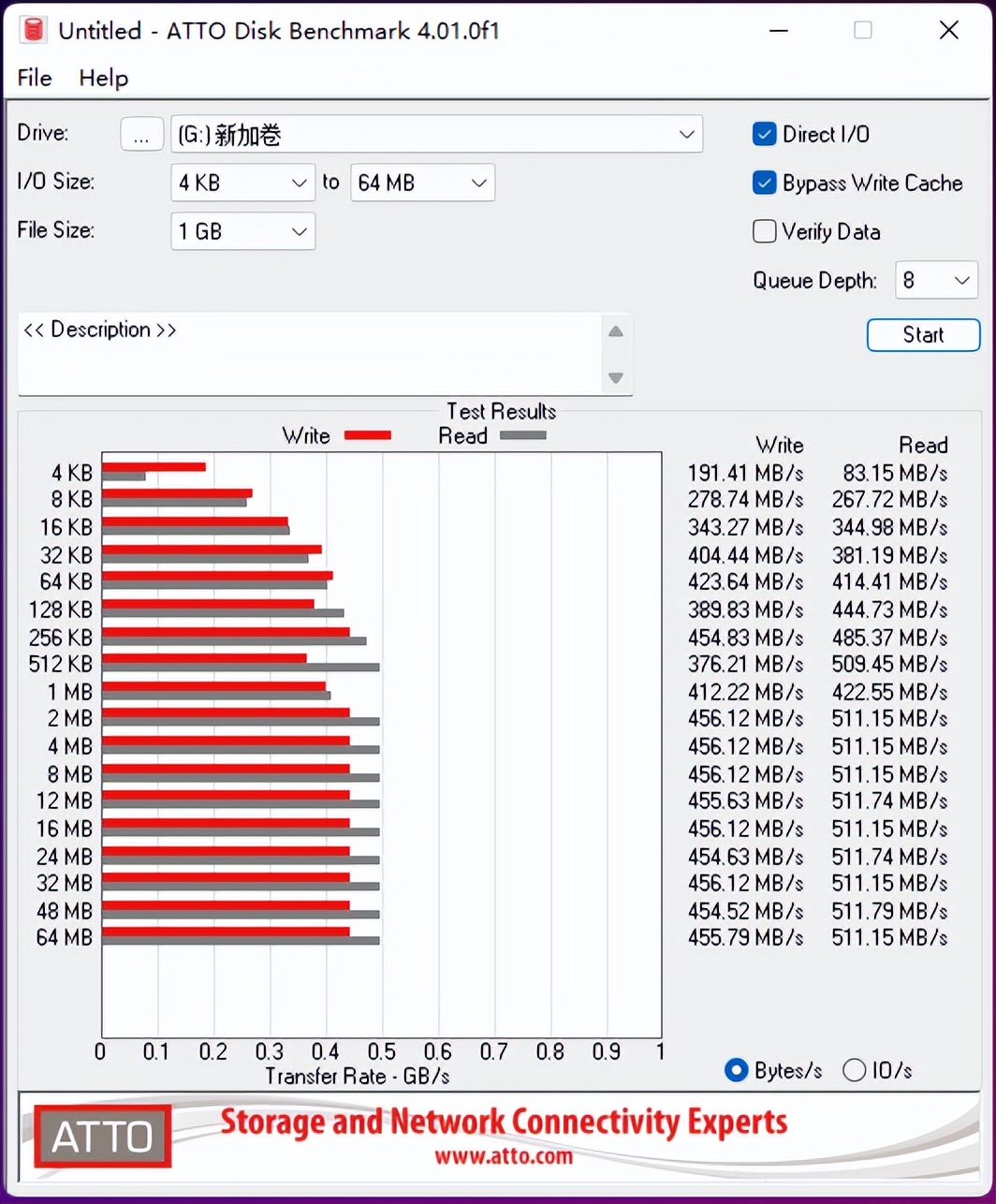The image size is (996, 1204).
Task: Click the 4 KB read value 83.15 MB/s
Action: click(x=898, y=473)
